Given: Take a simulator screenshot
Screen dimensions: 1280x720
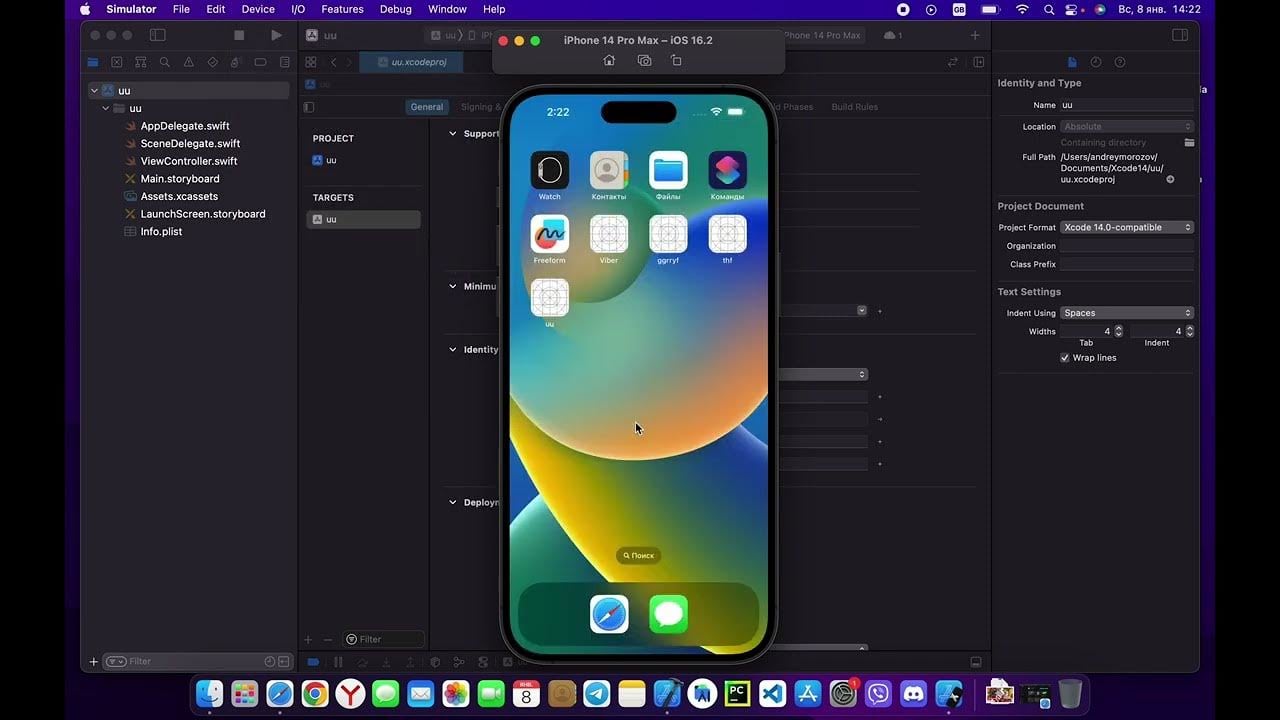Looking at the screenshot, I should coord(644,60).
